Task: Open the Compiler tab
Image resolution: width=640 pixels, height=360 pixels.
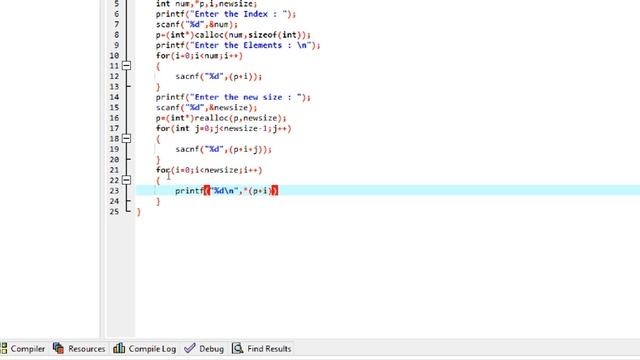Action: (23, 349)
